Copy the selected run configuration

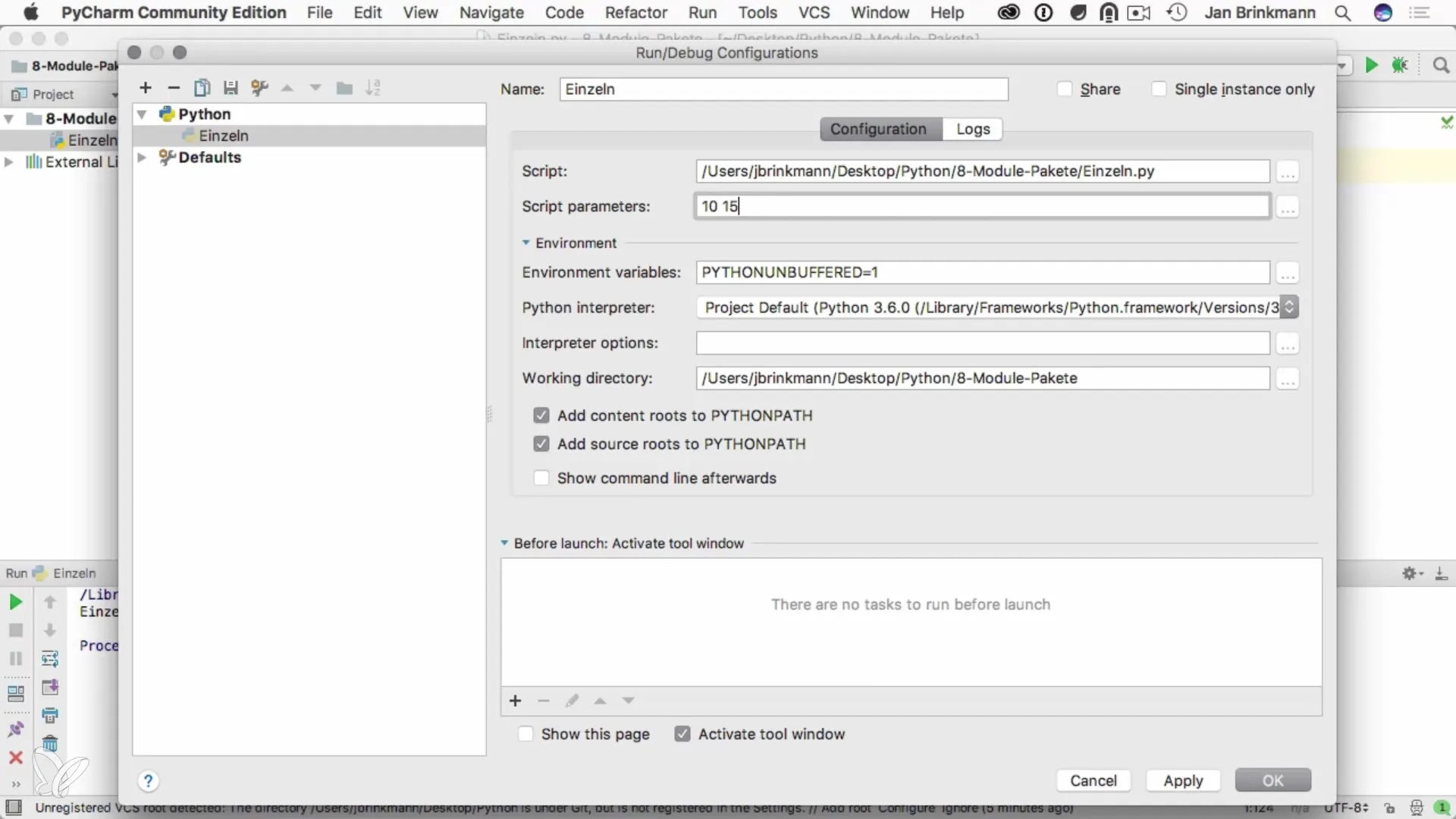[202, 88]
